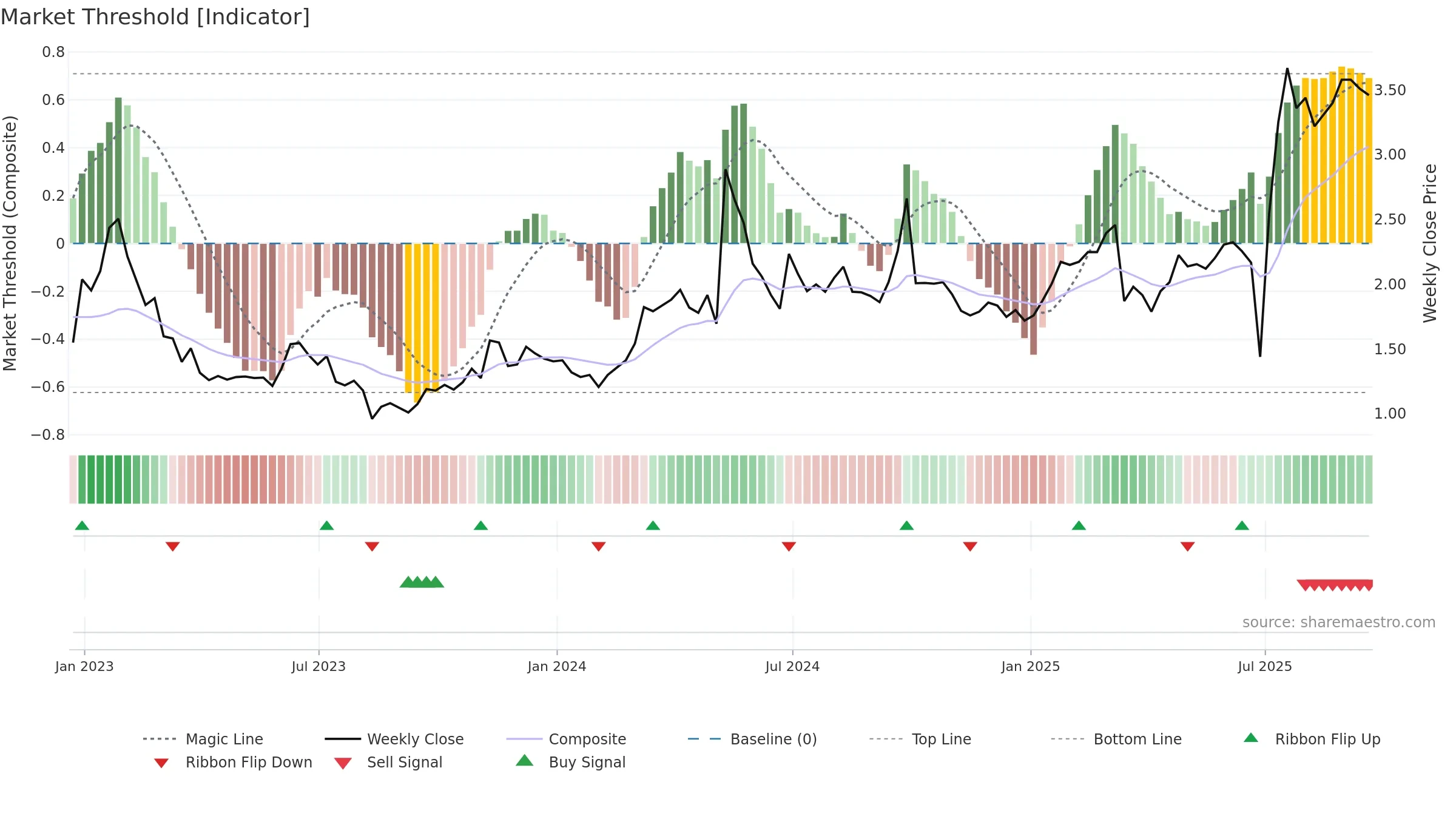The height and width of the screenshot is (819, 1456).
Task: Click the first red Ribbon Flip Down marker after Jan 2023
Action: pyautogui.click(x=172, y=547)
